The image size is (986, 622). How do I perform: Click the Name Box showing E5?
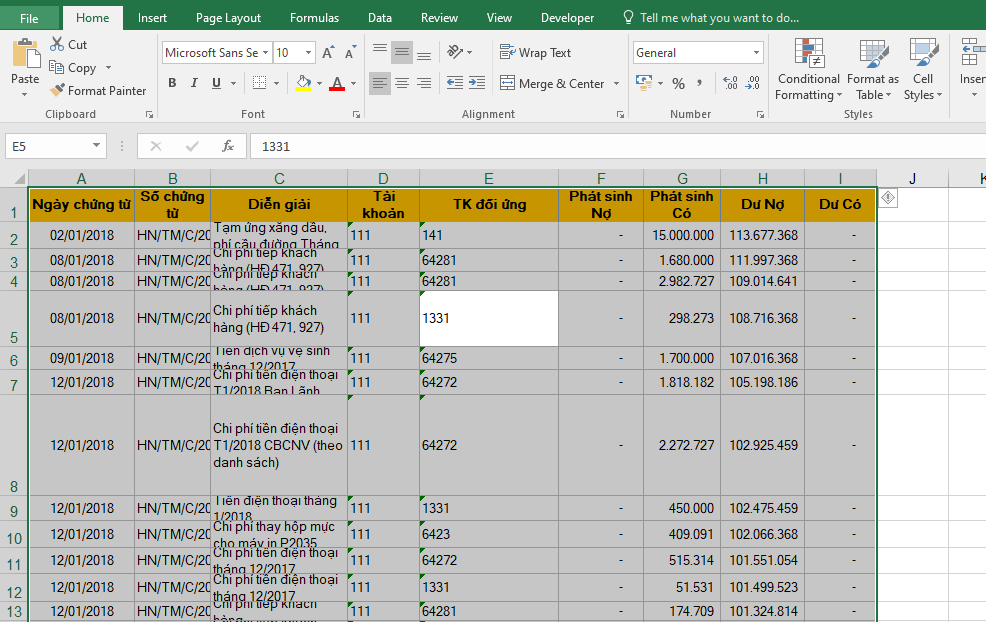[48, 146]
